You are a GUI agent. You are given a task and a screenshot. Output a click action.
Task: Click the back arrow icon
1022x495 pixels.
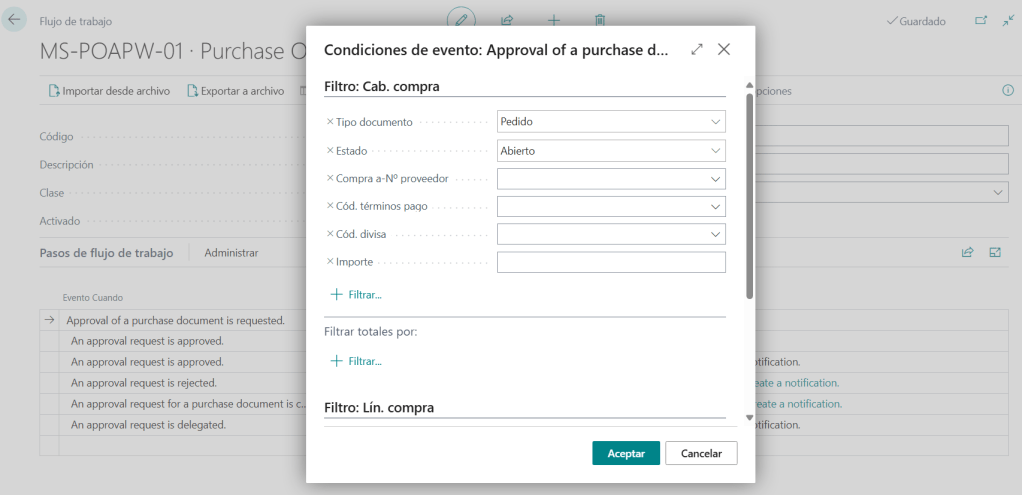(15, 20)
